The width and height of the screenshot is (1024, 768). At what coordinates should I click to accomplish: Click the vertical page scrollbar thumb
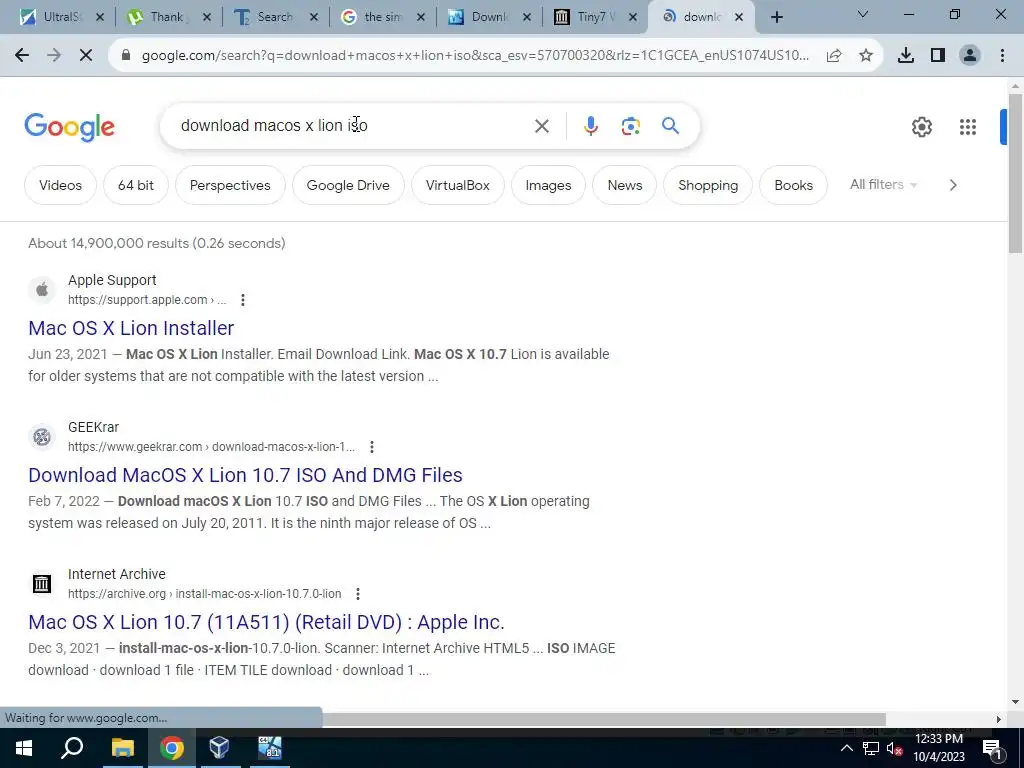1015,173
